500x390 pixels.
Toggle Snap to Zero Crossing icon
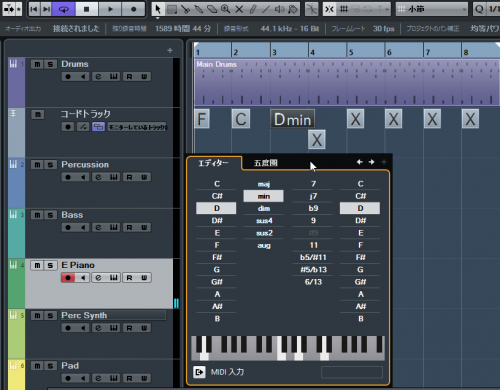(311, 9)
